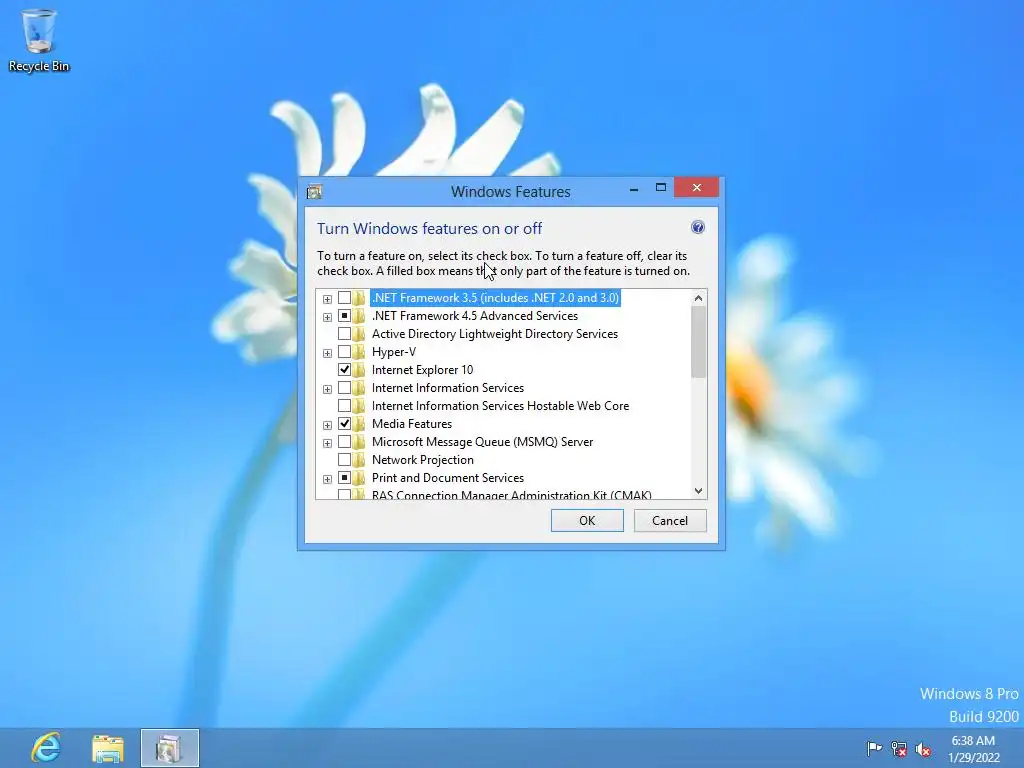Screen dimensions: 1024x768
Task: Click the folder icon beside Internet Information Services
Action: (x=359, y=388)
